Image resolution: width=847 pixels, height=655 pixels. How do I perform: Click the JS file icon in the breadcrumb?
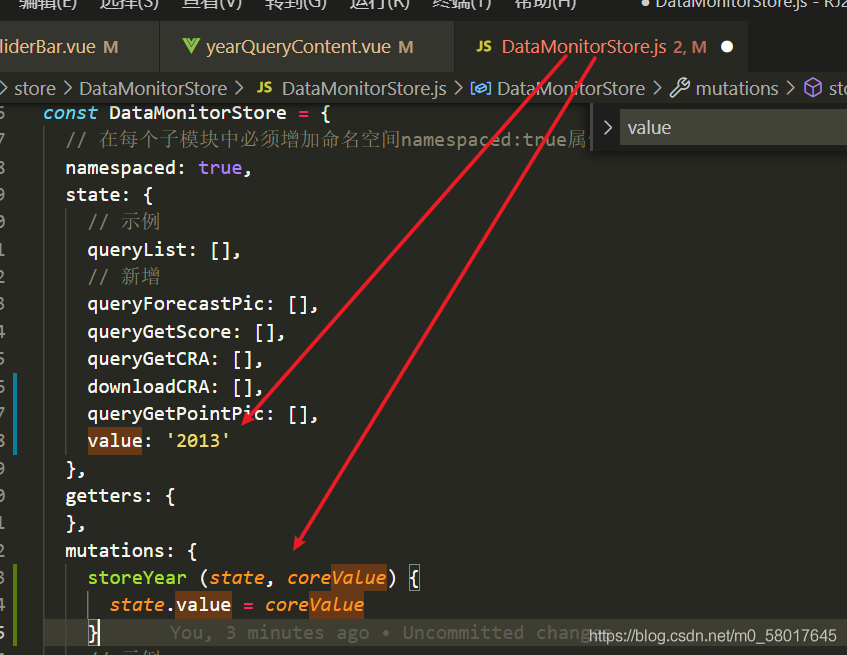tap(265, 89)
